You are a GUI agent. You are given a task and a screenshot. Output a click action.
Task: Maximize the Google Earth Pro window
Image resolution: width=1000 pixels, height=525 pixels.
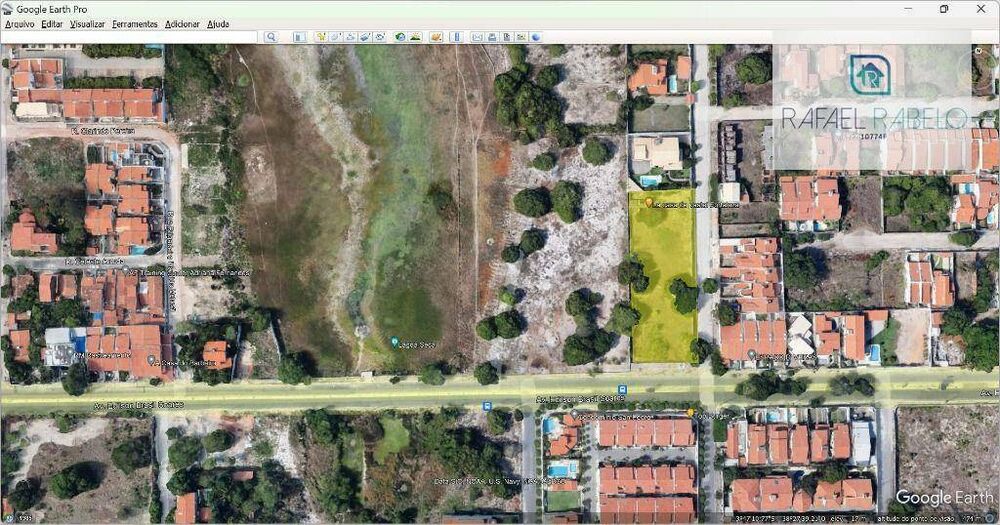click(944, 9)
